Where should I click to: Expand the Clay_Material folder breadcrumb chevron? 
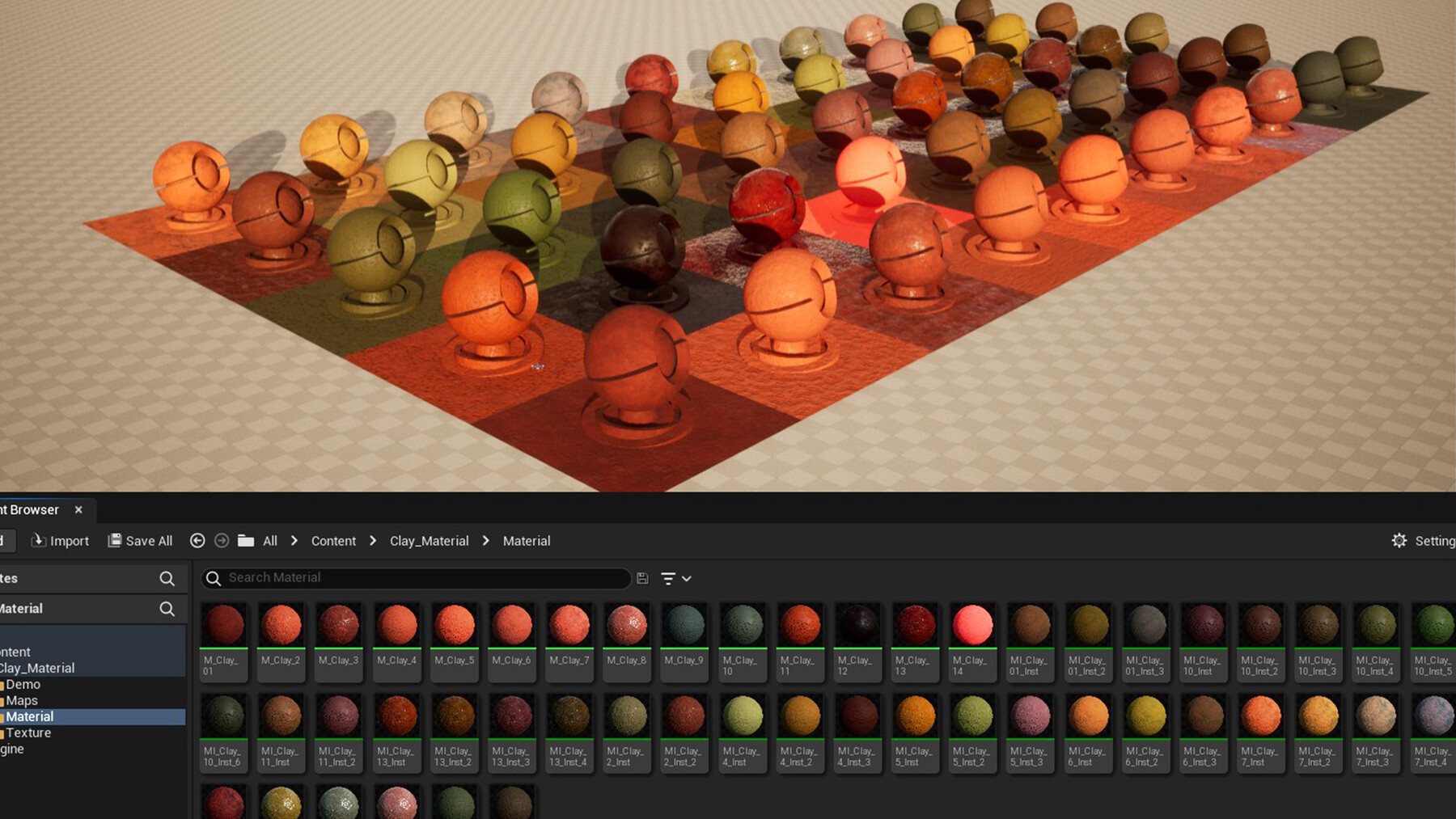click(x=485, y=541)
